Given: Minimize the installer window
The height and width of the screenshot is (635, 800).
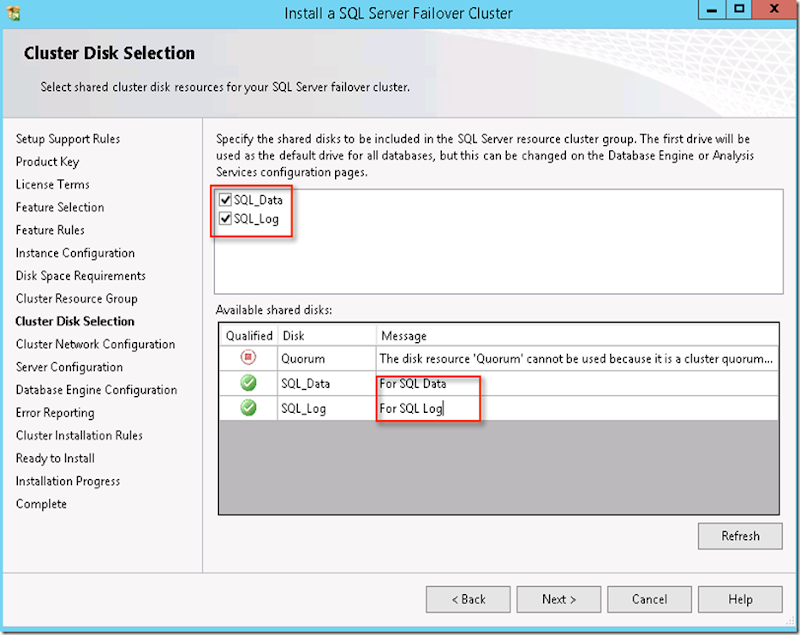Looking at the screenshot, I should coord(712,10).
